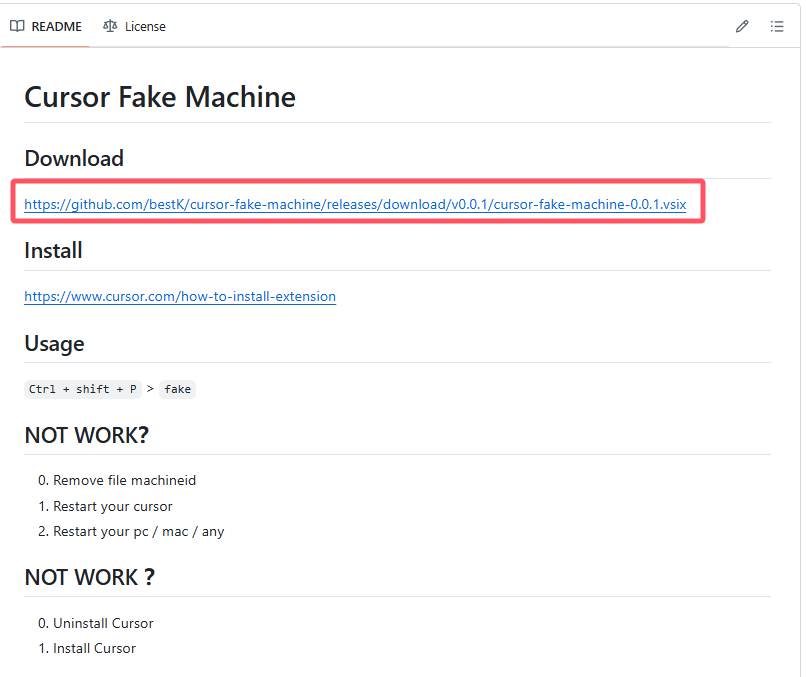The height and width of the screenshot is (677, 806).
Task: Click the Download section heading
Action: click(x=74, y=158)
